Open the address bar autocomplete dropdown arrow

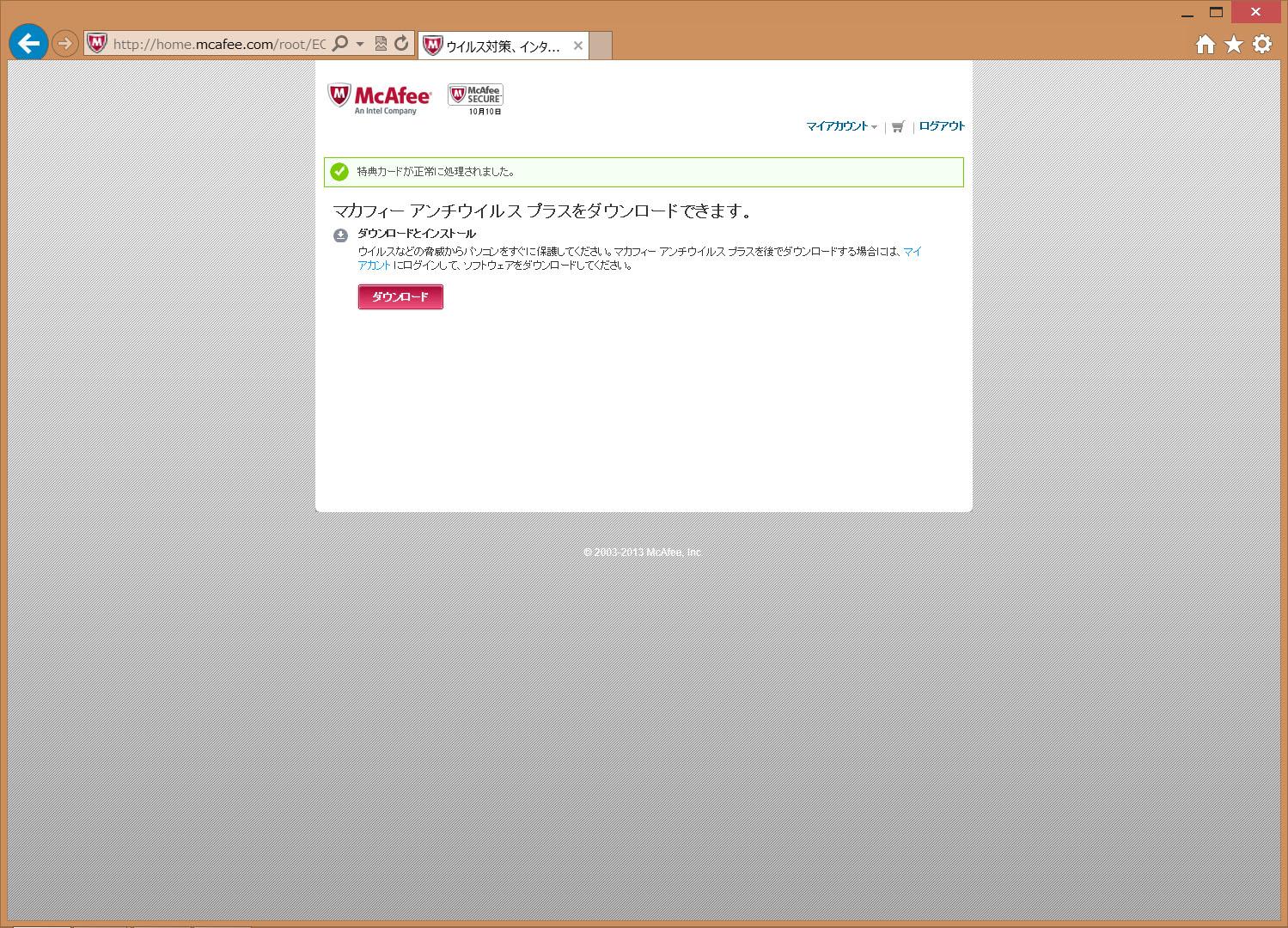[x=360, y=44]
